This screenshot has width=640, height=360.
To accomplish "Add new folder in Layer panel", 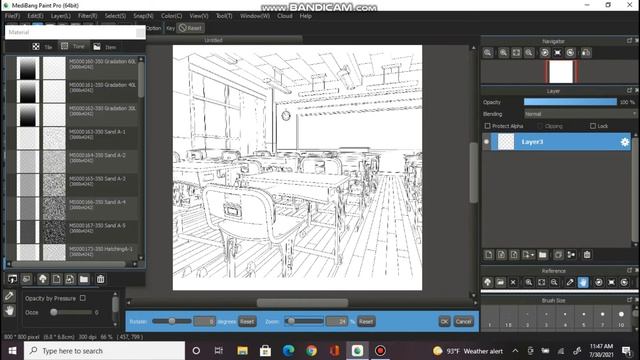I will pyautogui.click(x=542, y=255).
